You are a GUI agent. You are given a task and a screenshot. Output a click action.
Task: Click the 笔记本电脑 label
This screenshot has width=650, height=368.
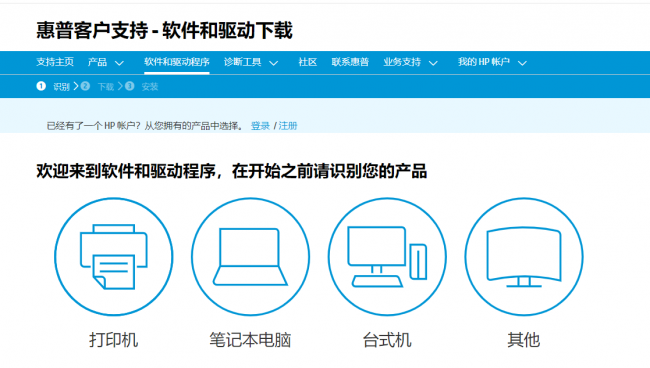point(250,340)
